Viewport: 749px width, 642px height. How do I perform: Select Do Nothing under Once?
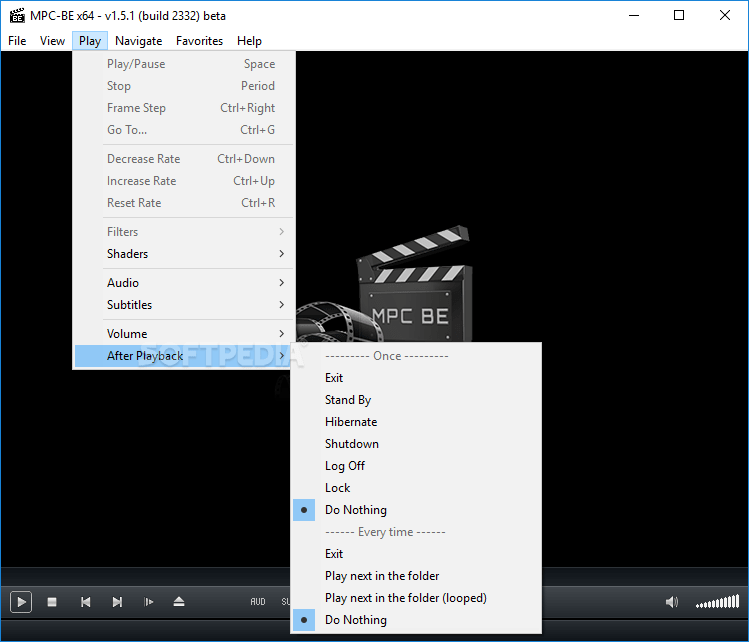(x=416, y=510)
